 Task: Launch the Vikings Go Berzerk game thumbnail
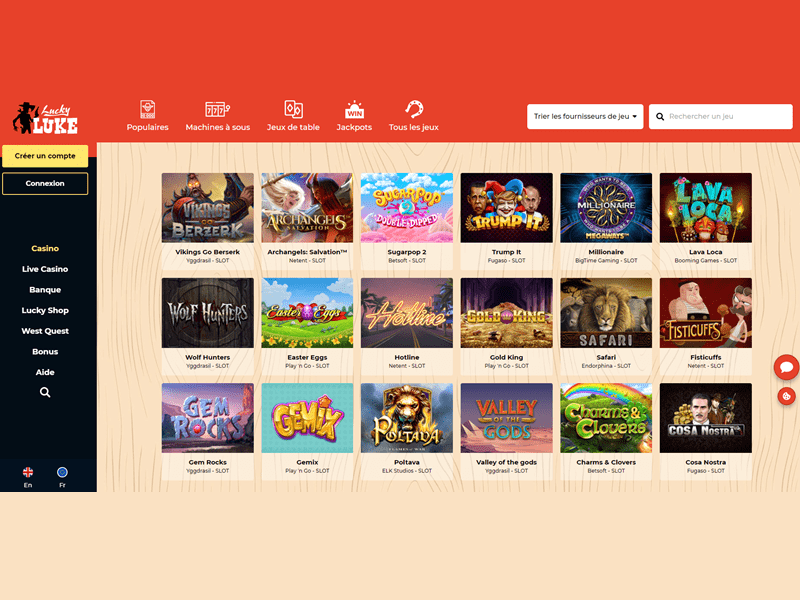208,208
